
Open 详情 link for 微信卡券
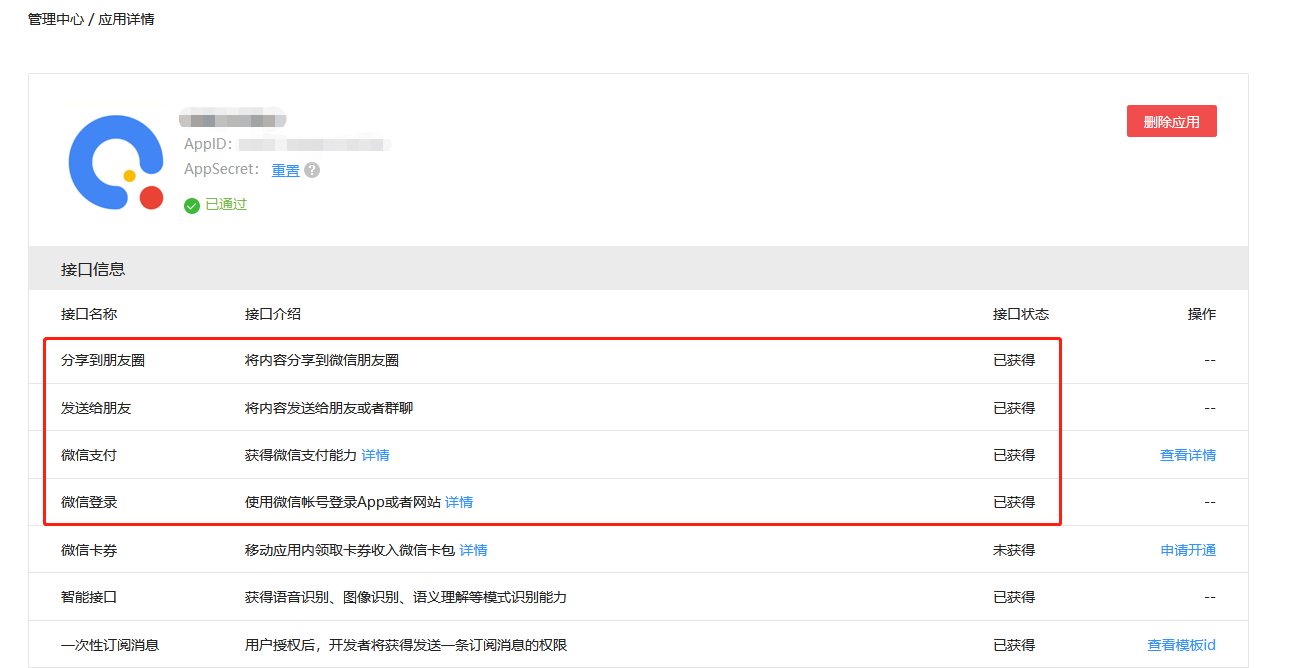click(x=473, y=550)
